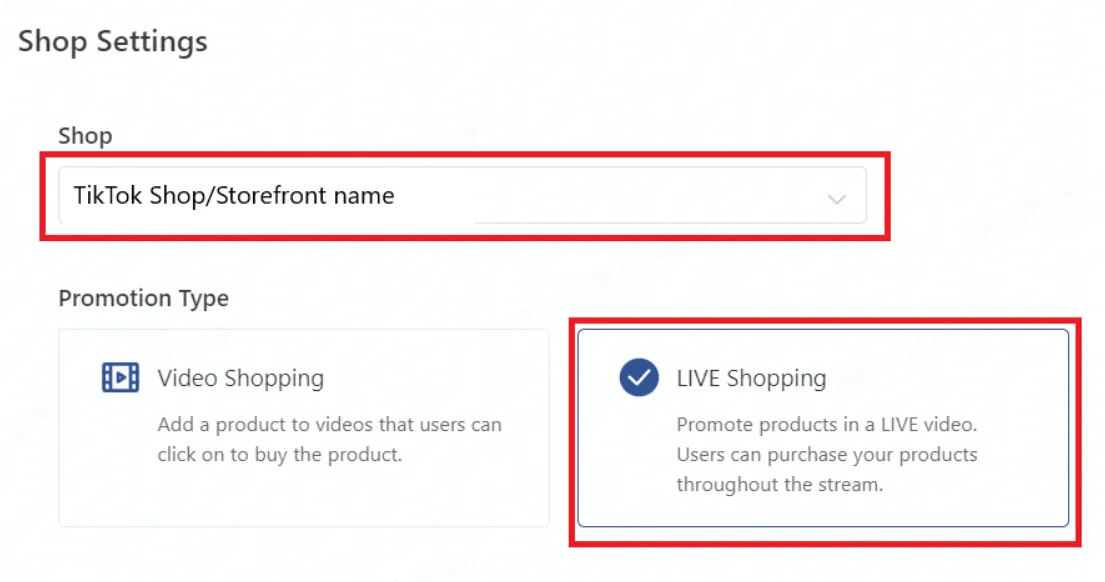The width and height of the screenshot is (1105, 582).
Task: Select the LIVE Shopping promotion type card
Action: 823,428
